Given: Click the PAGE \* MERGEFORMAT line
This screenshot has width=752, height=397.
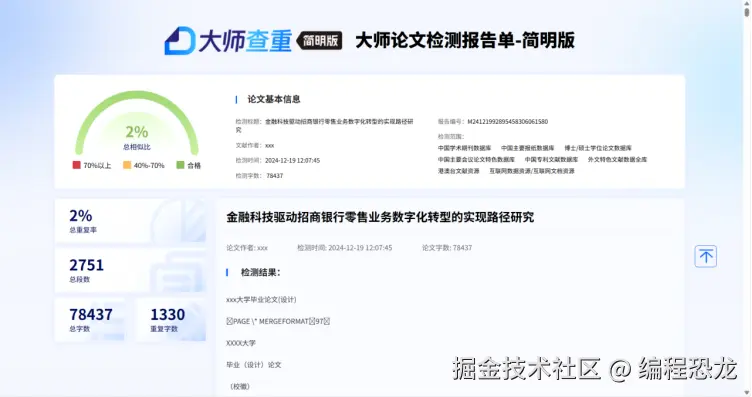Looking at the screenshot, I should tap(278, 321).
